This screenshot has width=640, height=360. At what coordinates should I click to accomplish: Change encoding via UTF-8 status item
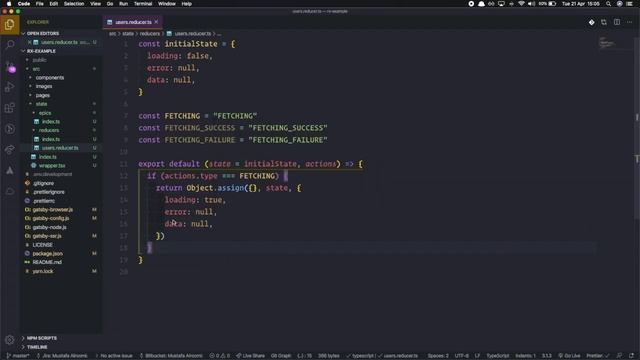[462, 356]
